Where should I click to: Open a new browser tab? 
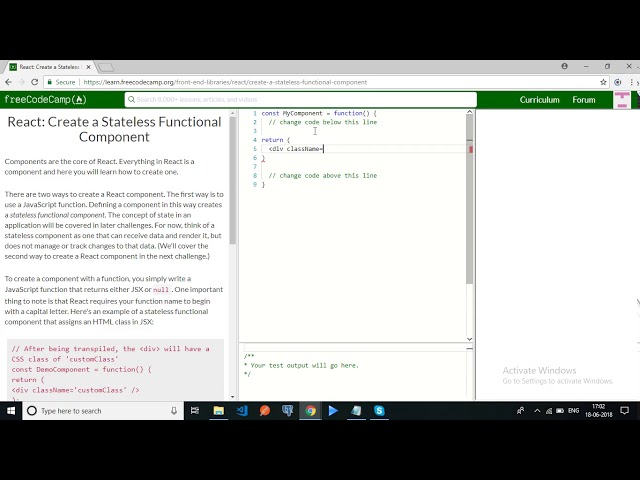[106, 67]
